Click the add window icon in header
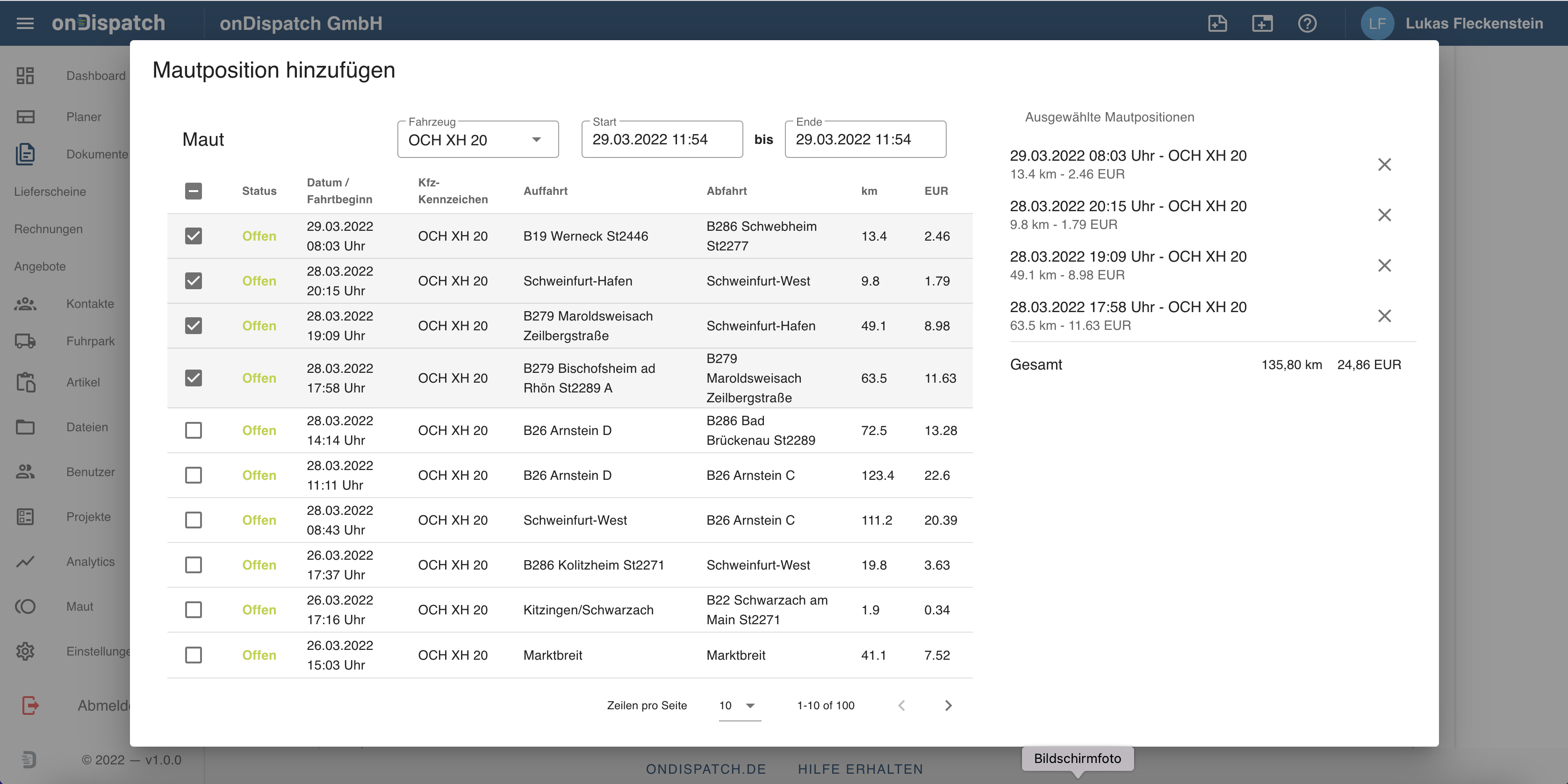Screen dimensions: 1568x784 click(1262, 23)
